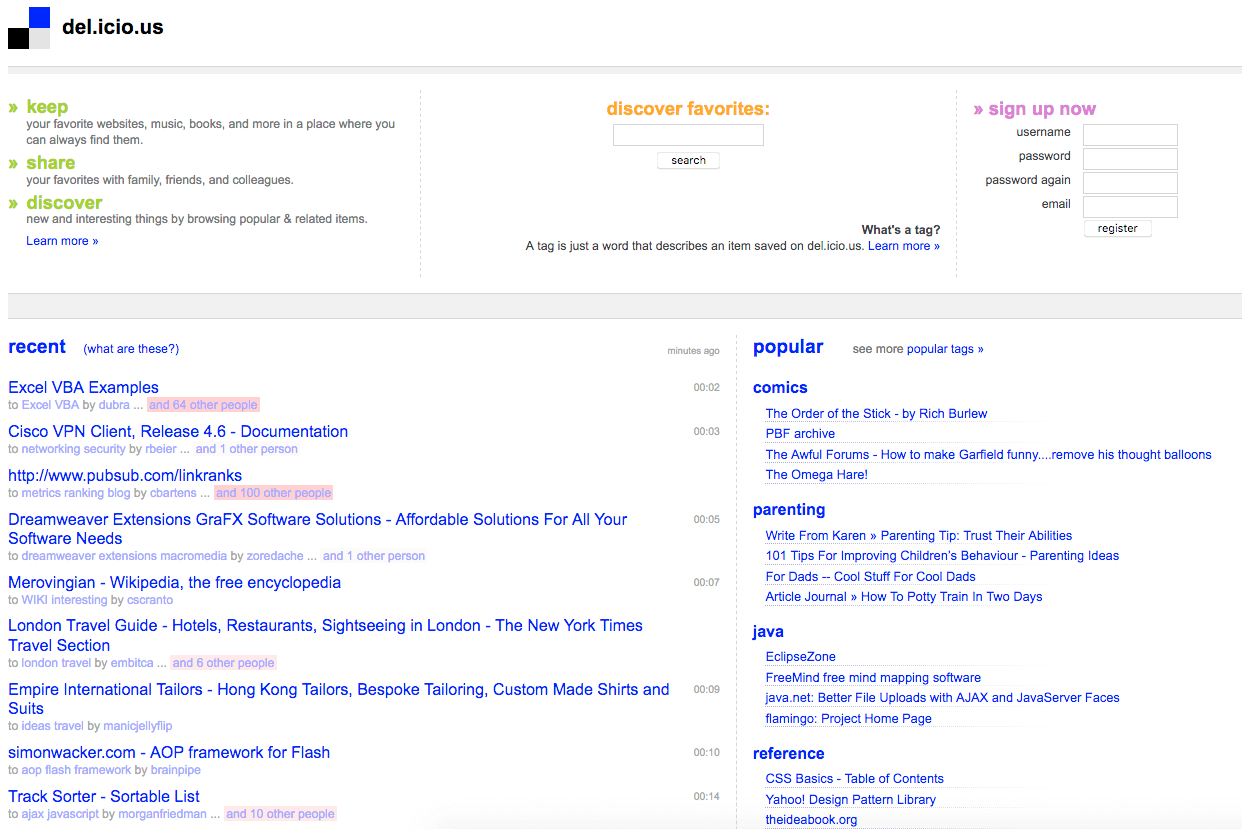
Task: Open CSS Basics Table of Contents
Action: (855, 779)
